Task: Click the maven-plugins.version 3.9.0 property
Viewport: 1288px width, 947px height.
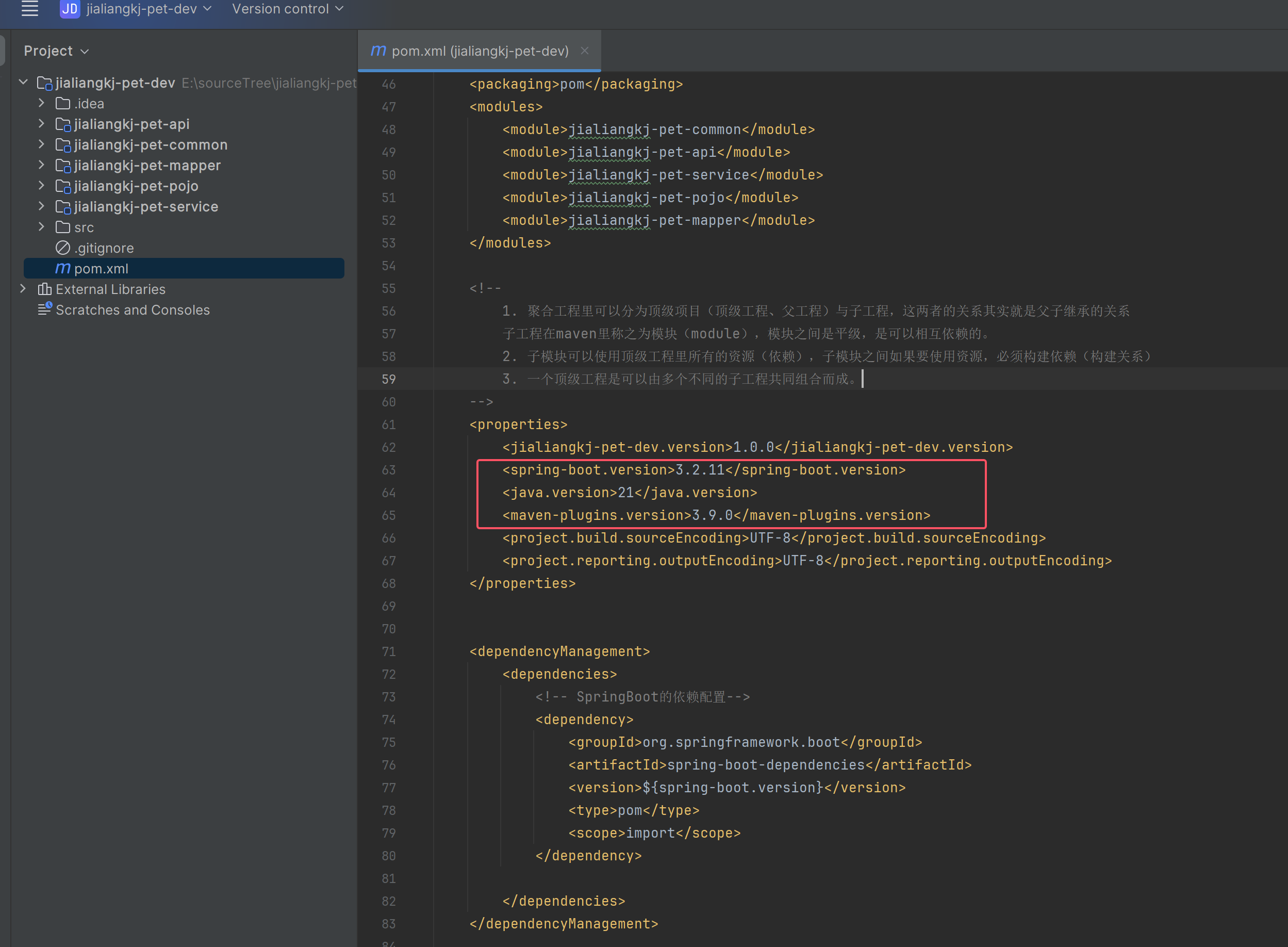Action: point(716,515)
